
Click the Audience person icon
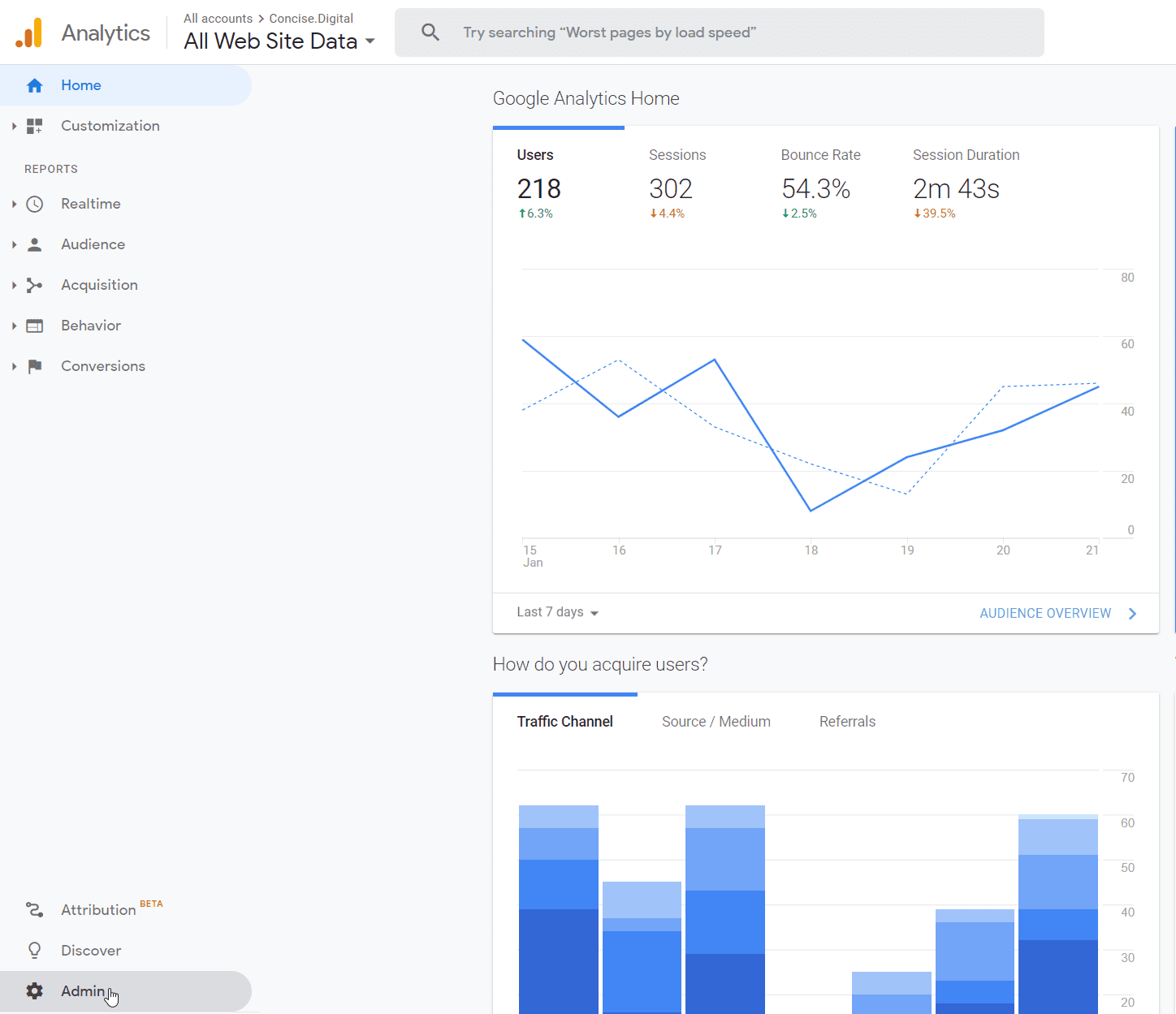[x=34, y=244]
